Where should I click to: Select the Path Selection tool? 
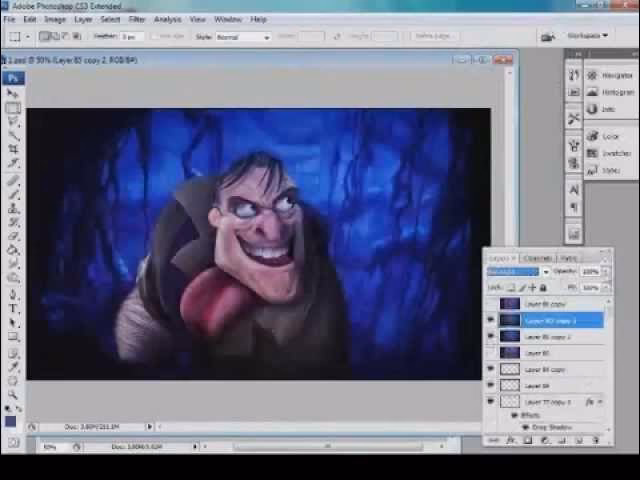point(13,322)
